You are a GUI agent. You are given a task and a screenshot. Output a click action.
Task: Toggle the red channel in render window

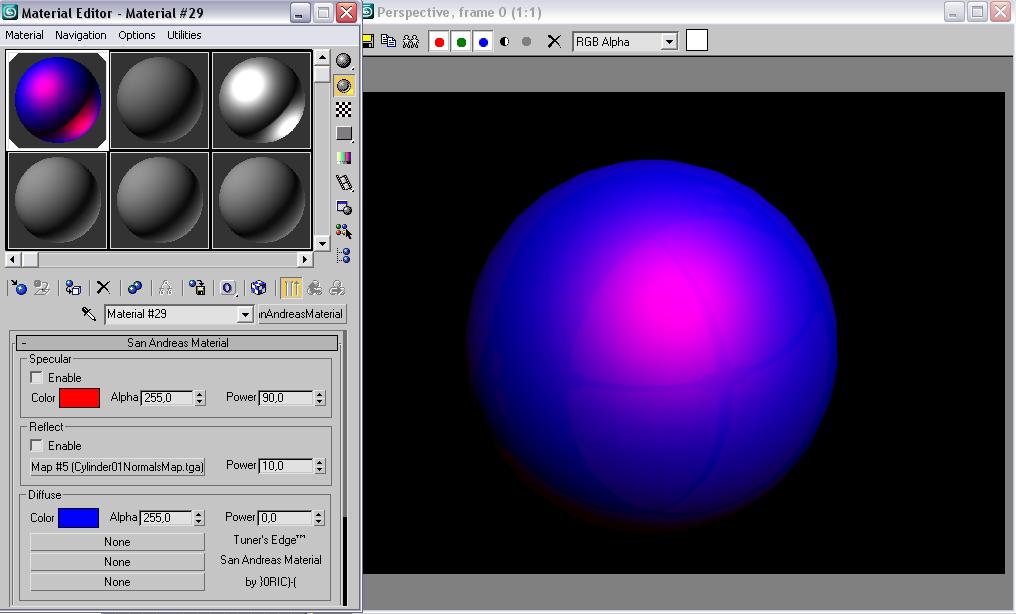[x=439, y=42]
